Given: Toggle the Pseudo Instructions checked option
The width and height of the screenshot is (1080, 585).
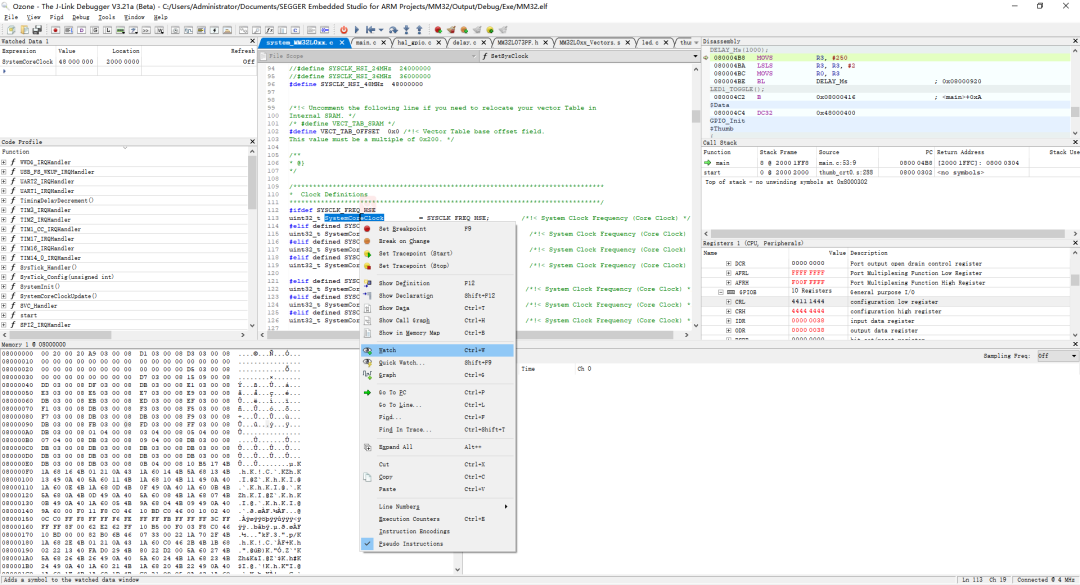Looking at the screenshot, I should [x=438, y=544].
